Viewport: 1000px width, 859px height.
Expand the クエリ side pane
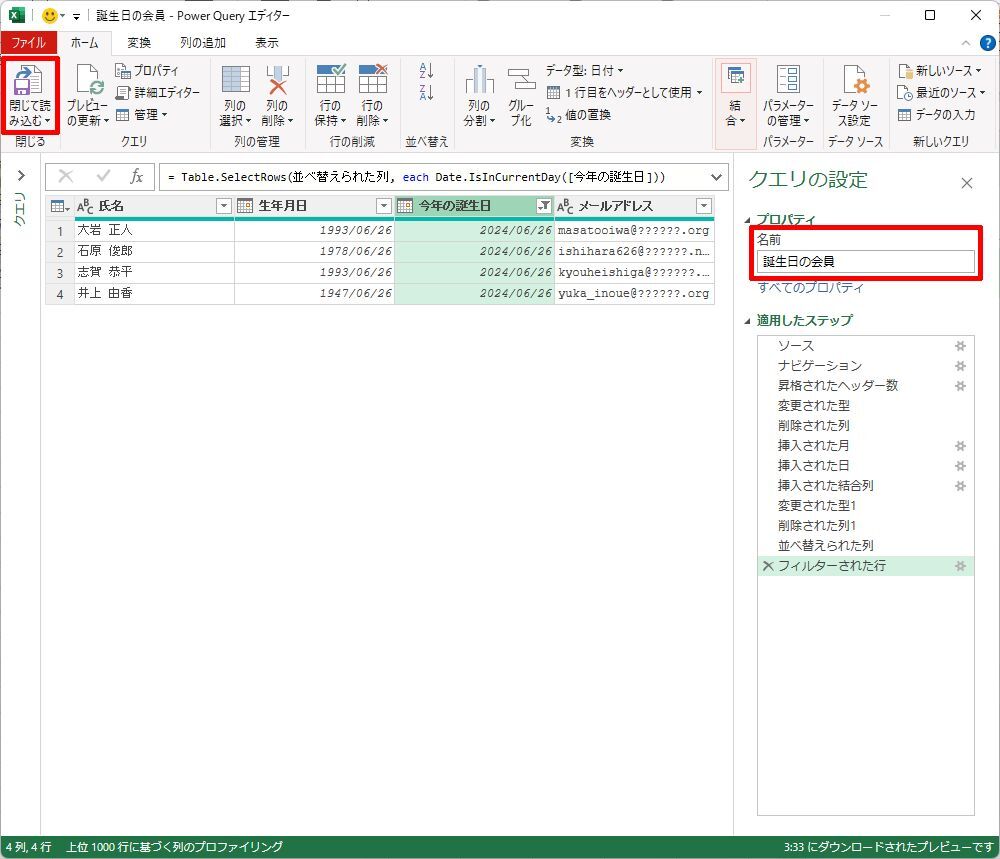21,176
